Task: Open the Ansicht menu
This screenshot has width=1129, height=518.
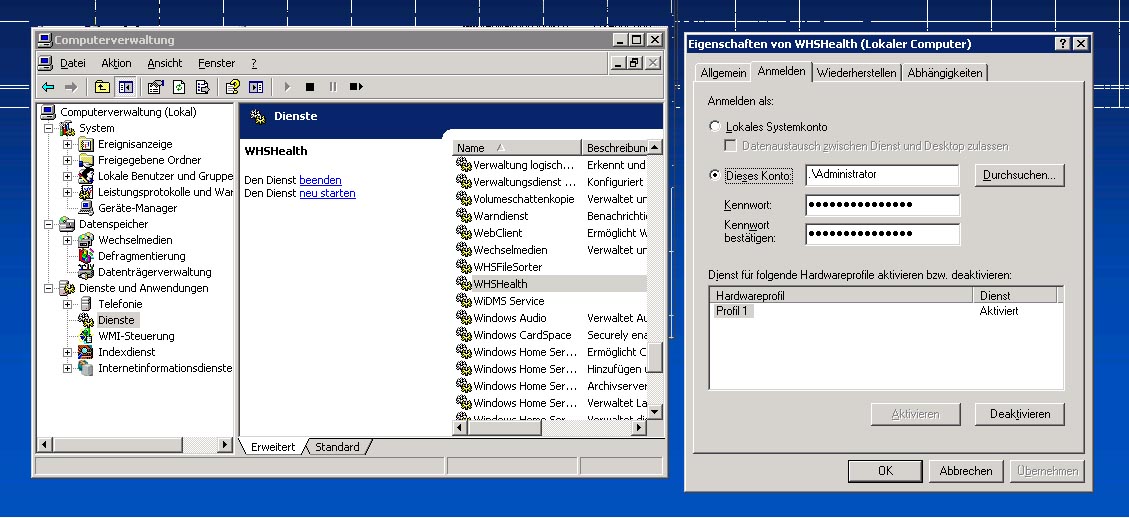Action: click(165, 63)
